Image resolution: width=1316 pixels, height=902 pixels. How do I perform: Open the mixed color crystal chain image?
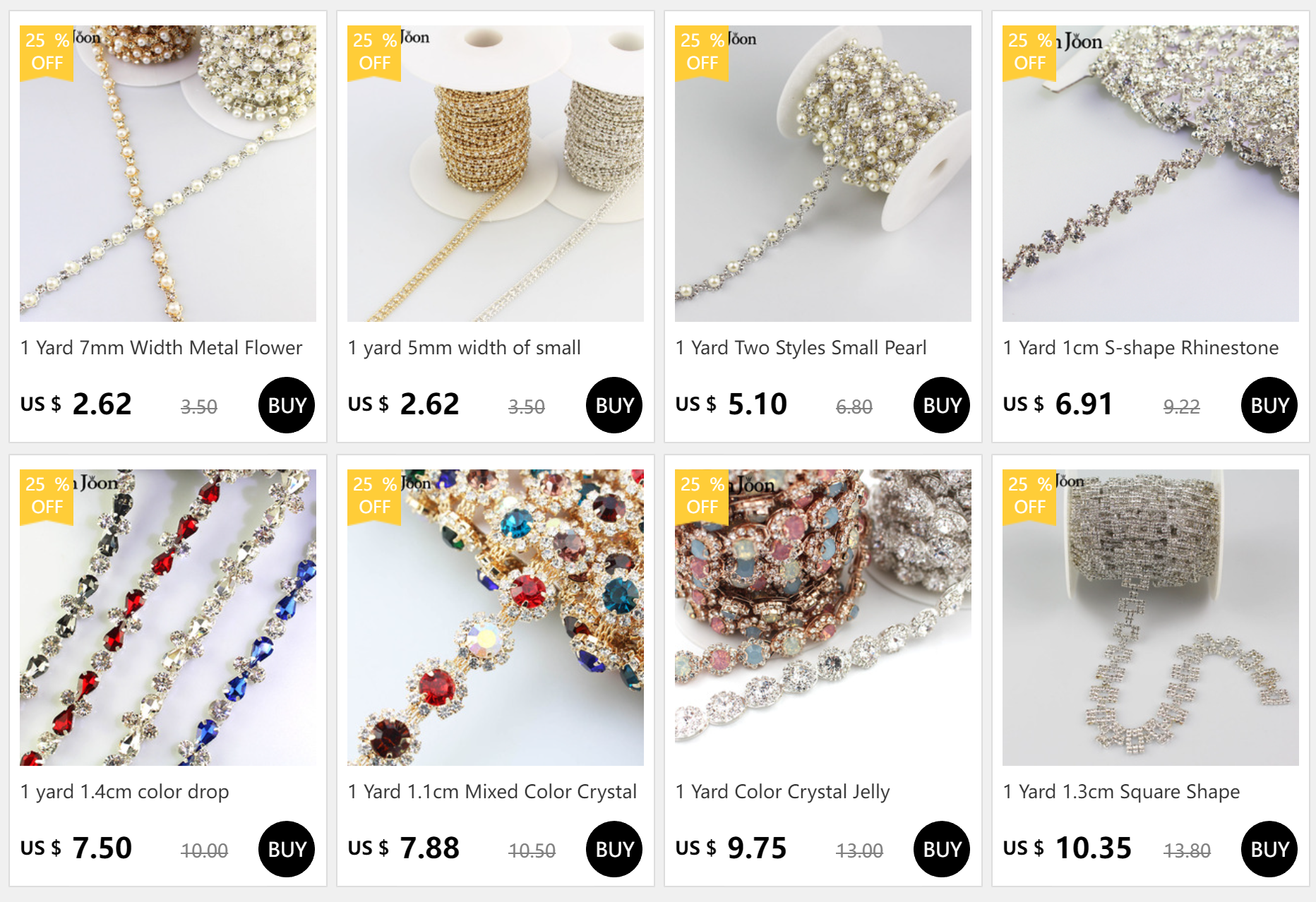(496, 618)
